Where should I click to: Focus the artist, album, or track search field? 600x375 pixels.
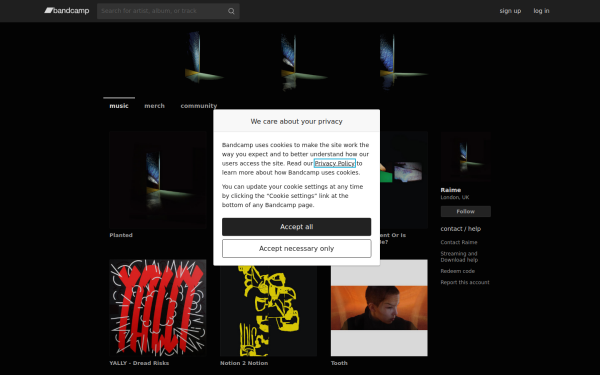tap(168, 11)
